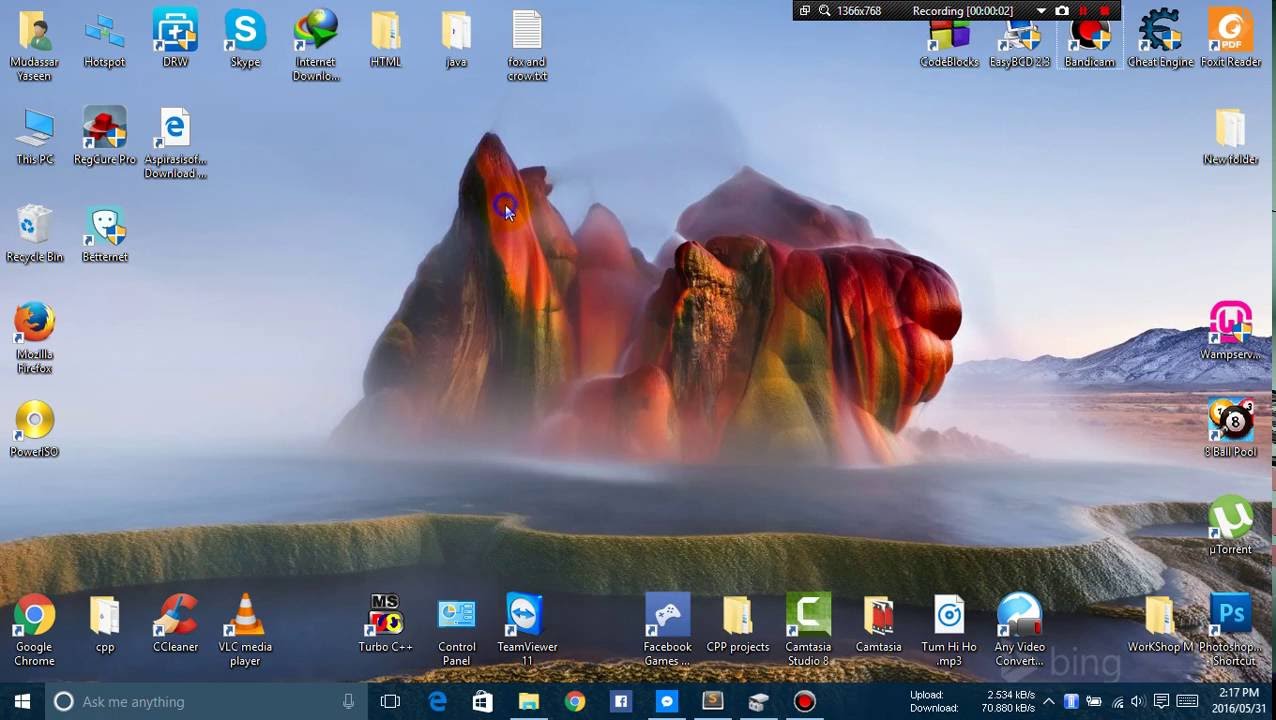
Task: Open Task View on the taskbar
Action: tap(390, 701)
